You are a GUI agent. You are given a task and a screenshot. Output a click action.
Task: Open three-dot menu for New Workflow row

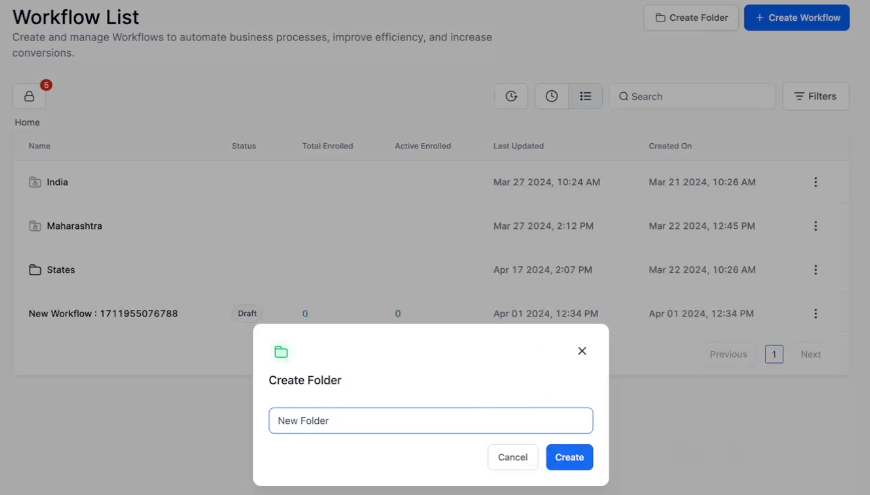pos(815,314)
